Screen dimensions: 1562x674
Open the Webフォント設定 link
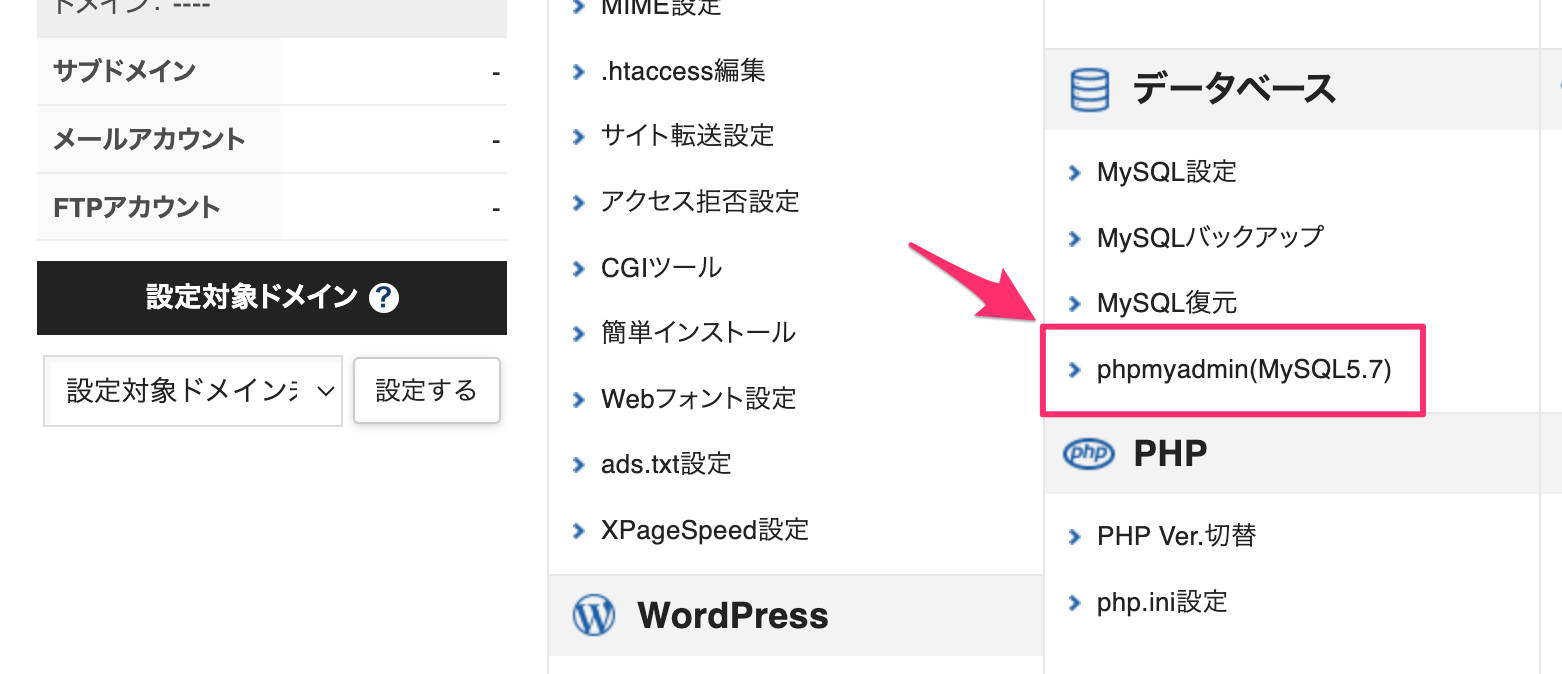[x=699, y=398]
